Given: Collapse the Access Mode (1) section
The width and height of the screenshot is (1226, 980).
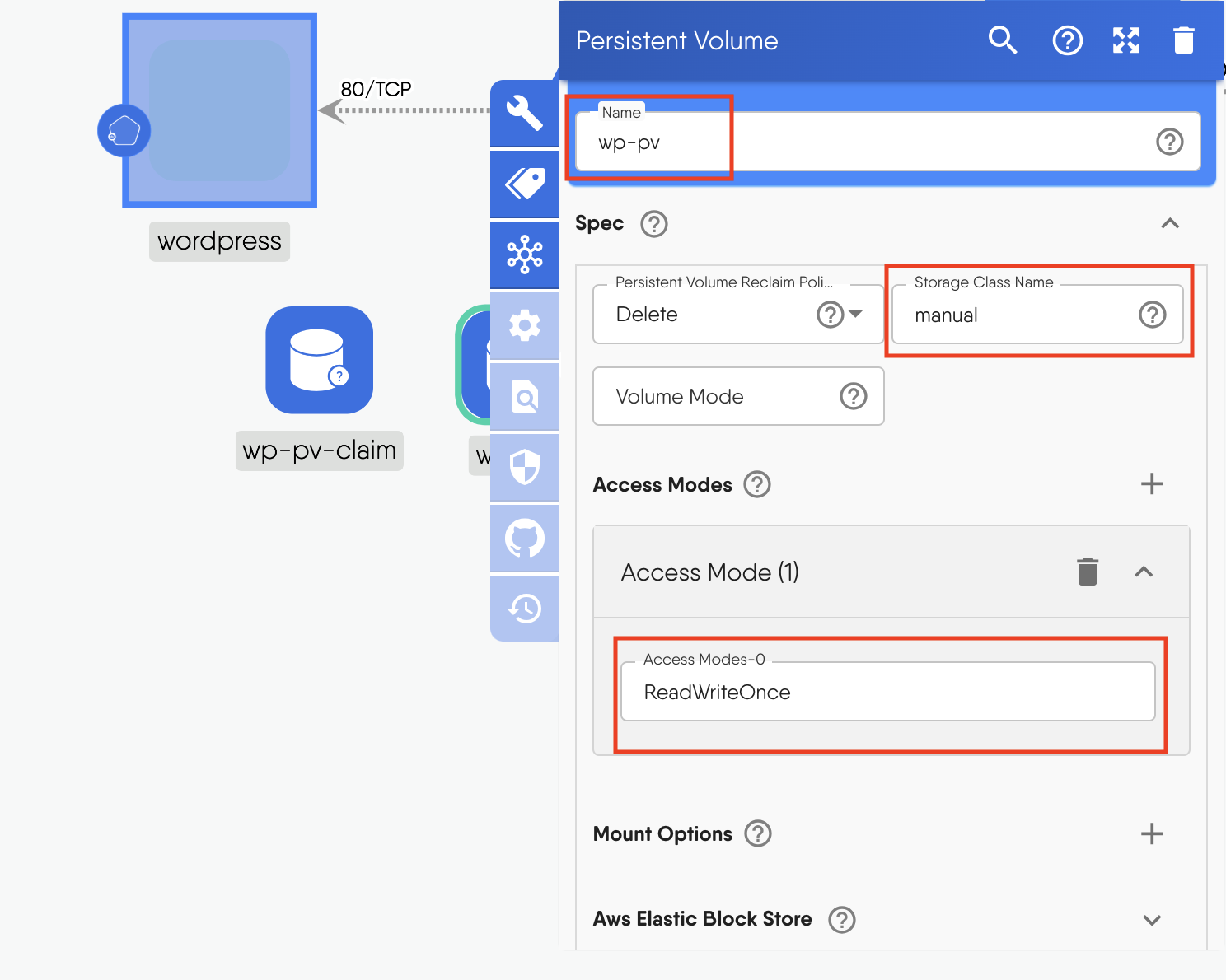Looking at the screenshot, I should pos(1144,572).
